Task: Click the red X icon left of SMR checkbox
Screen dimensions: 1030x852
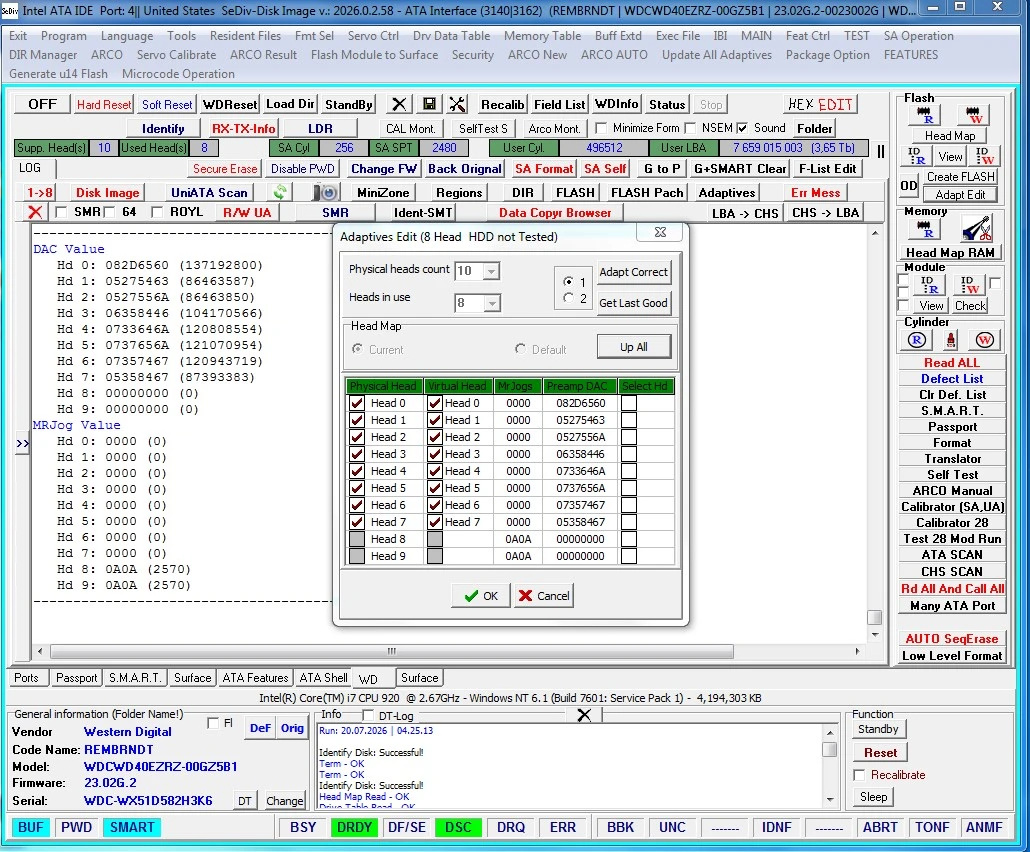Action: (x=35, y=212)
